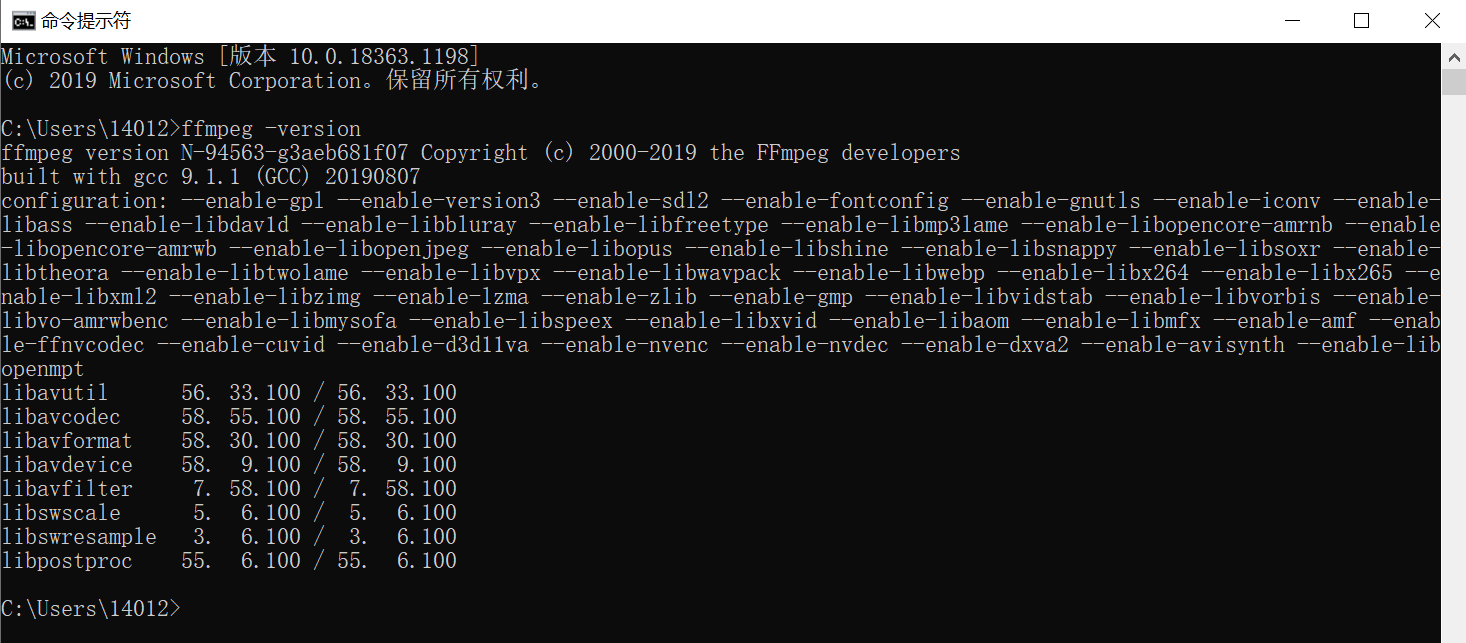This screenshot has height=643, width=1466.
Task: Maximize the Command Prompt window
Action: point(1361,21)
